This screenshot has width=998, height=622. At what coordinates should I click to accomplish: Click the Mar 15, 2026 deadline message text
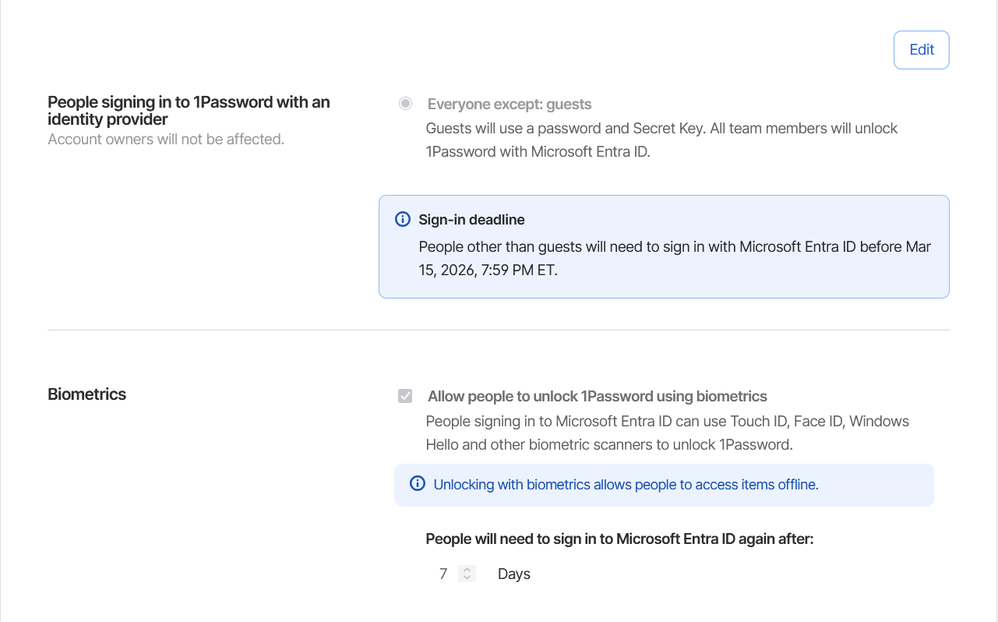pos(674,258)
